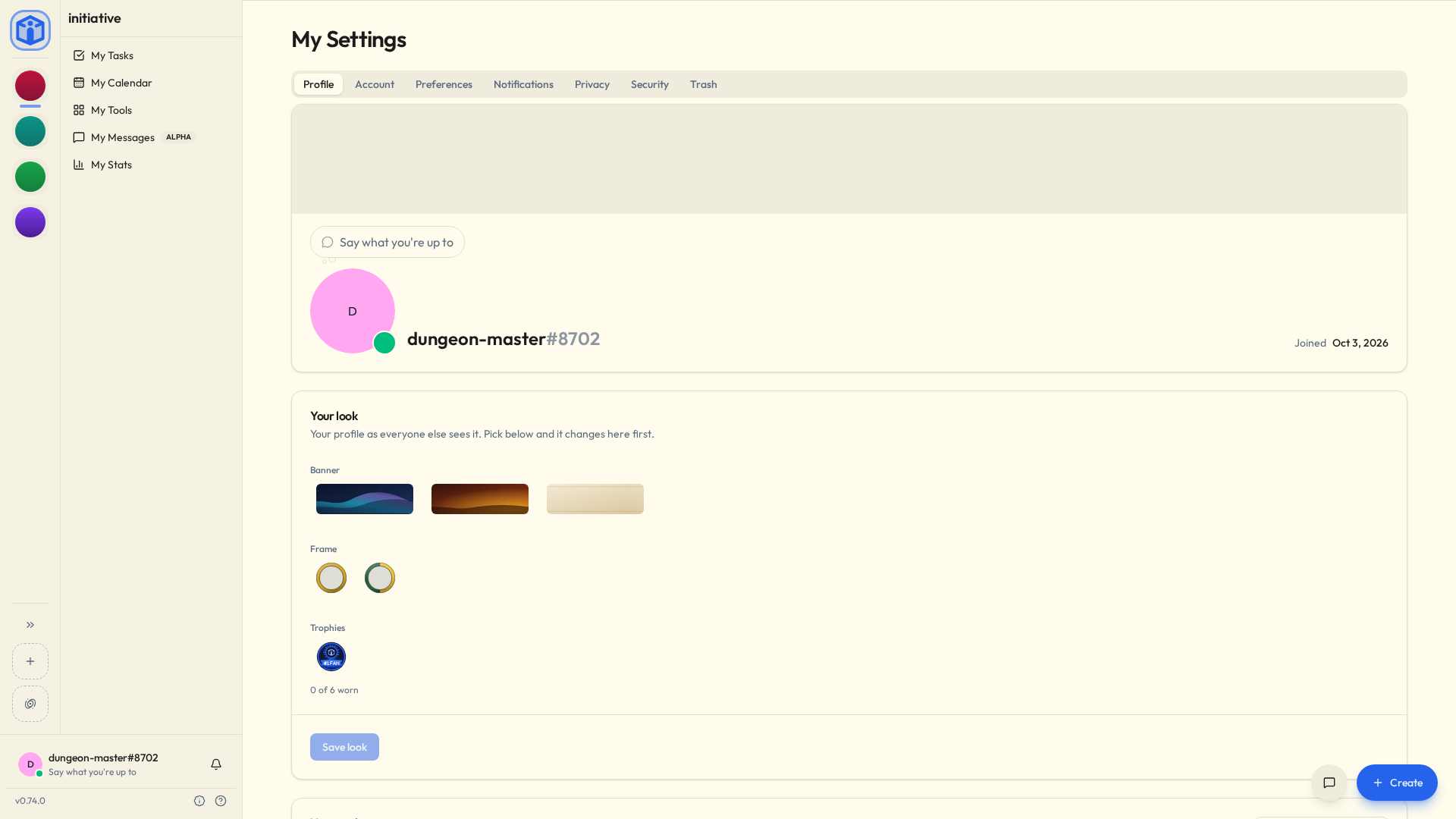Switch to the Trash tab
The image size is (1456, 819).
coord(704,84)
